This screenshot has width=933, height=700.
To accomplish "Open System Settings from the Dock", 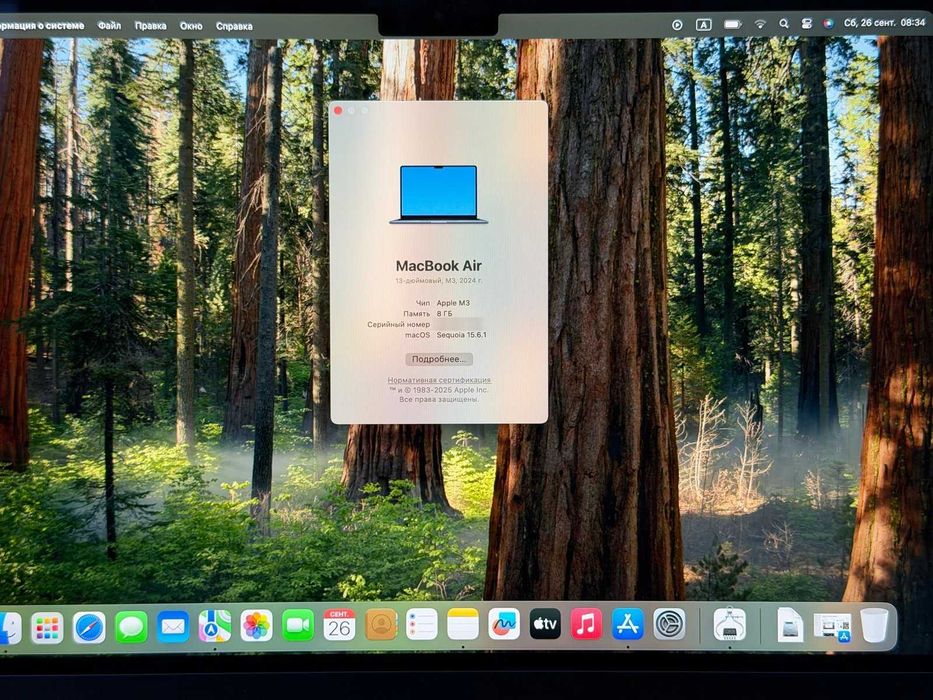I will [x=669, y=624].
